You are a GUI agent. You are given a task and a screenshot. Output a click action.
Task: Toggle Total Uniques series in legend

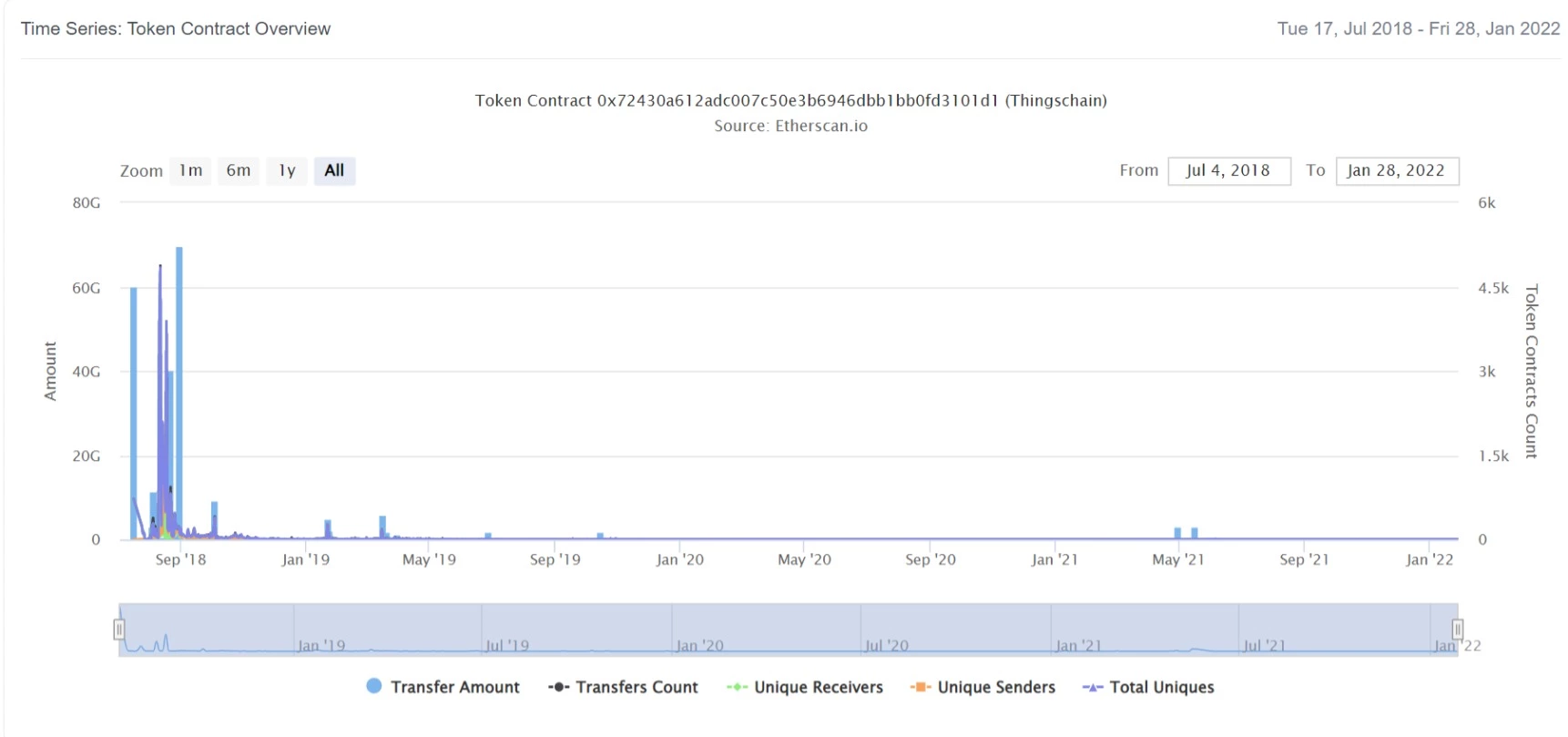pyautogui.click(x=1148, y=687)
